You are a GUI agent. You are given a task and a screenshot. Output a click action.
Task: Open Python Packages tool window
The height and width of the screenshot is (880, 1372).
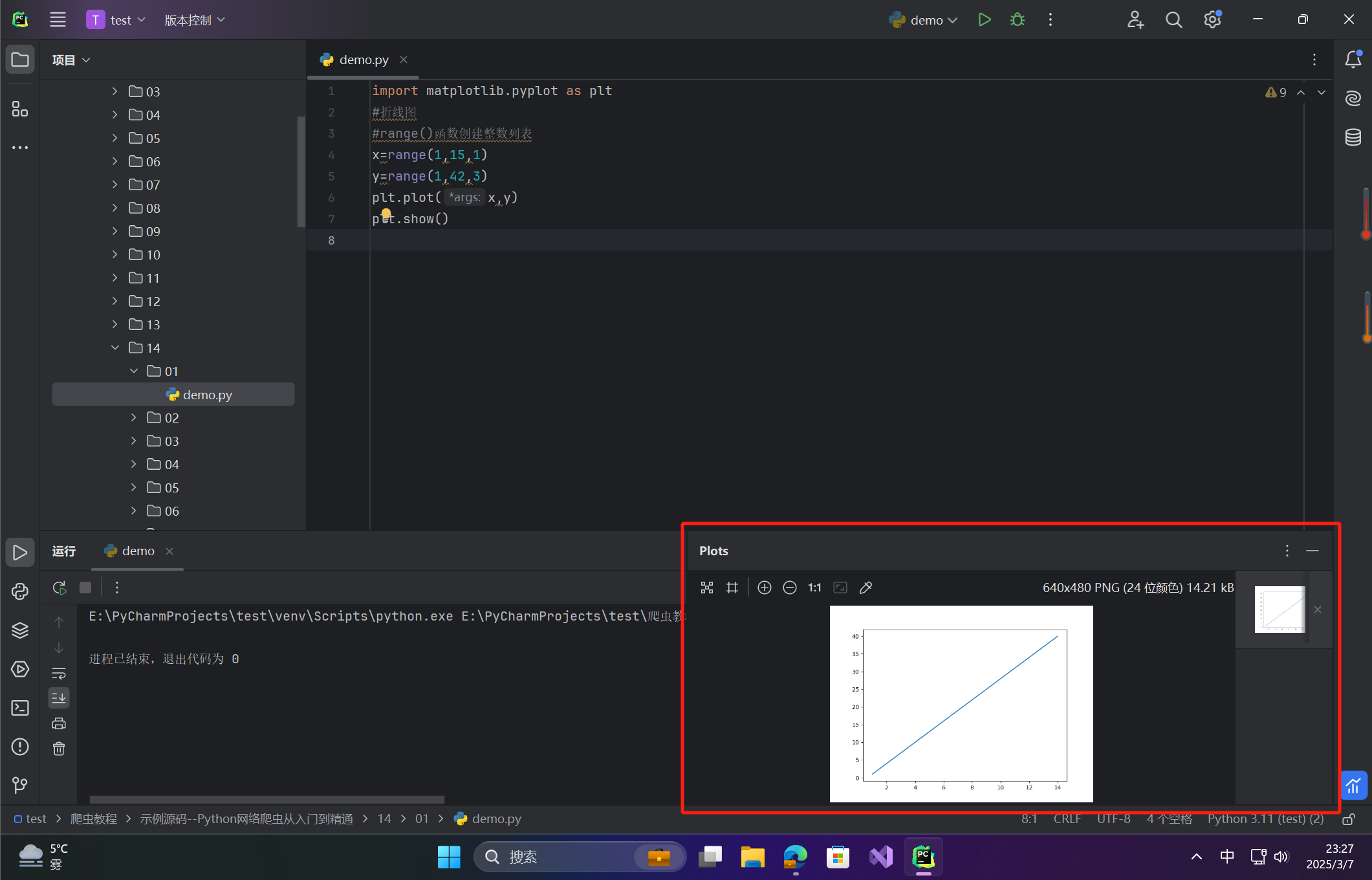click(x=20, y=630)
